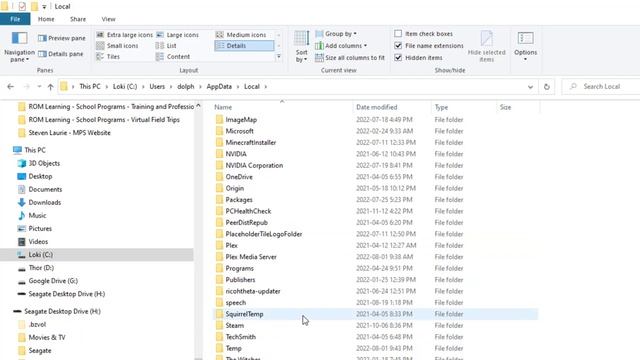
Task: Open the Sort by menu
Action: (301, 47)
